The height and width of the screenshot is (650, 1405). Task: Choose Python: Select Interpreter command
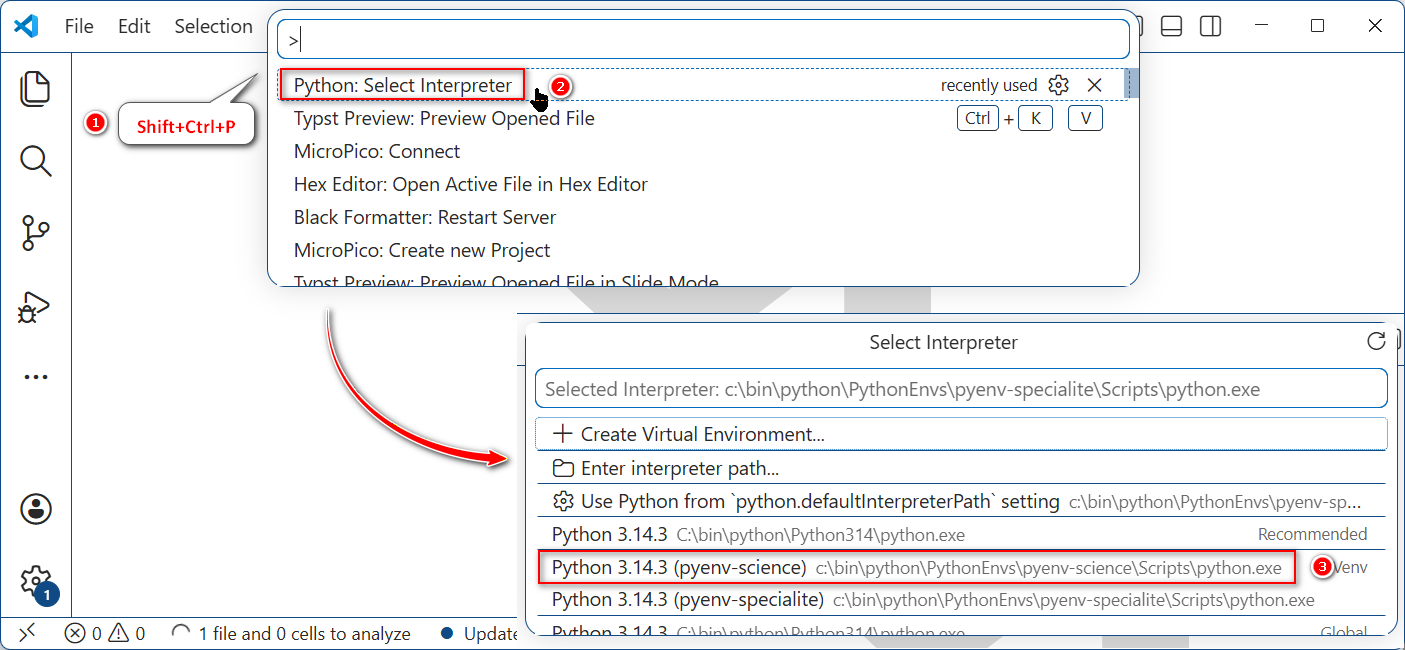pos(402,86)
